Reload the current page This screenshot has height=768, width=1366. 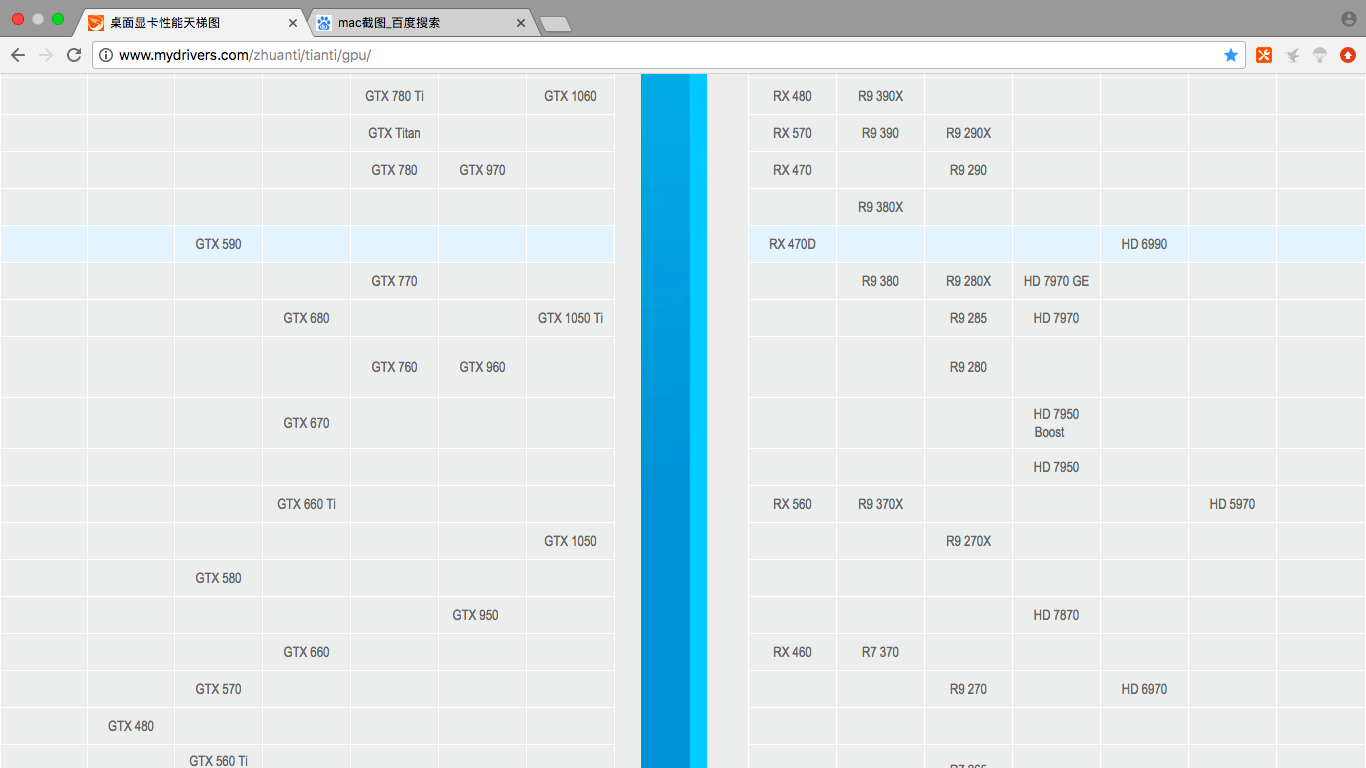[x=74, y=55]
